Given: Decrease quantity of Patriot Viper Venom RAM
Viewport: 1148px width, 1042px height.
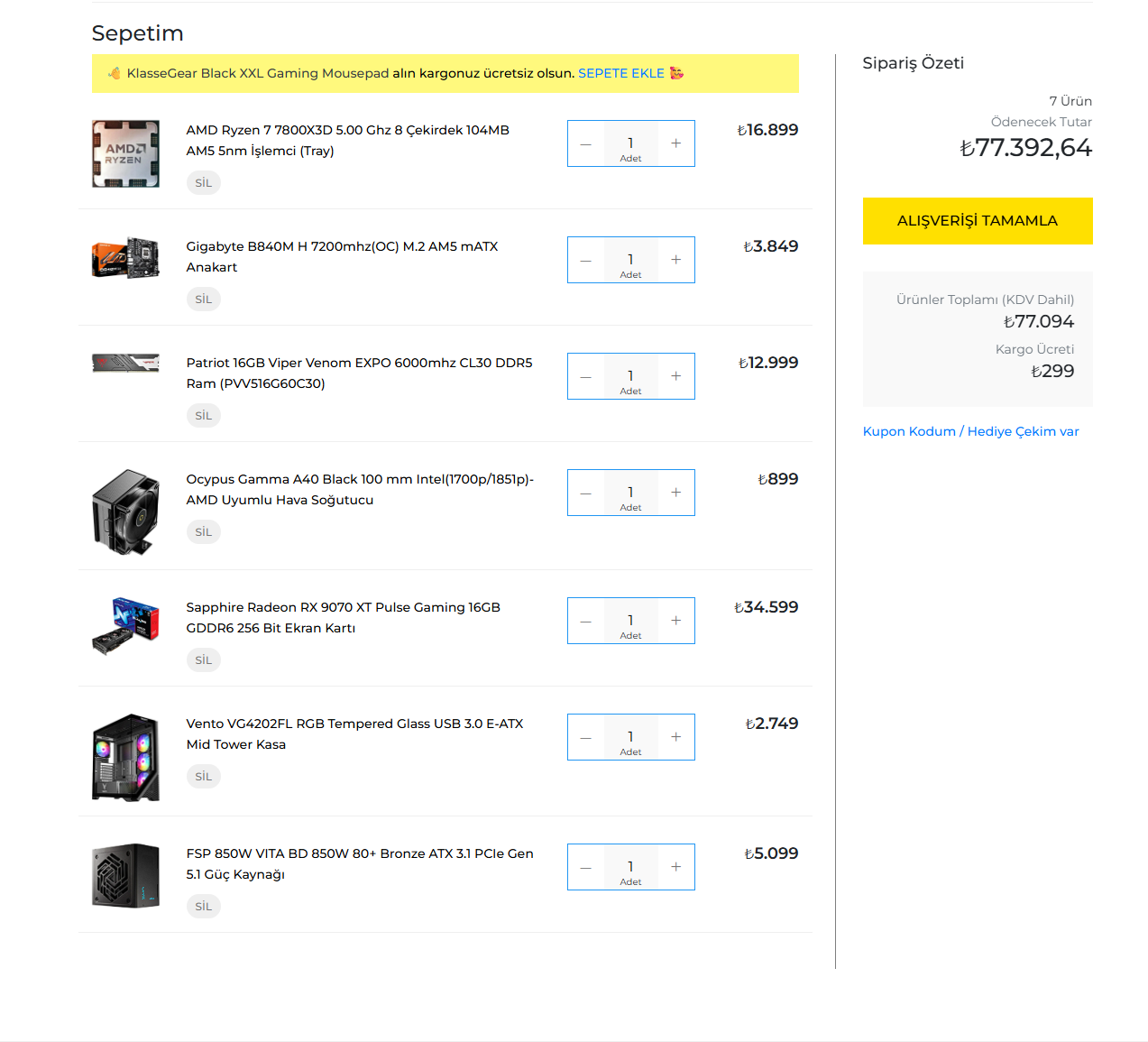Looking at the screenshot, I should 586,376.
